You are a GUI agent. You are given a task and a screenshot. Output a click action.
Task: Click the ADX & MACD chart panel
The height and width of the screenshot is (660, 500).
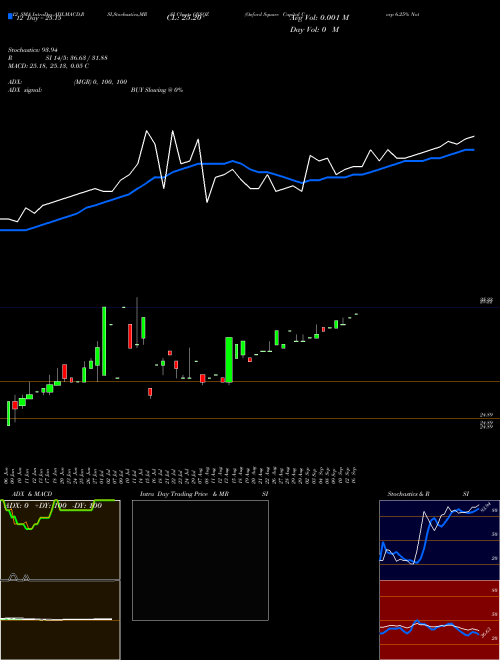click(60, 580)
